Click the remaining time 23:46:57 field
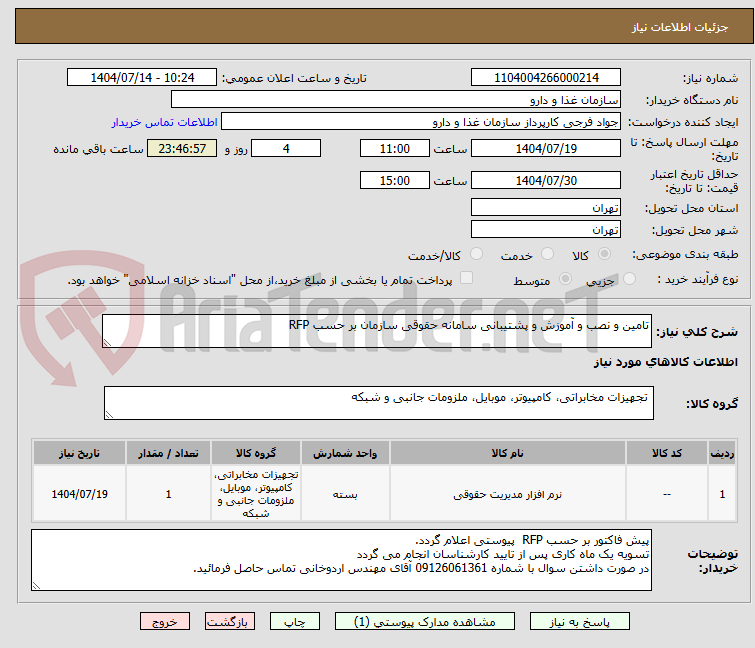This screenshot has height=648, width=755. click(182, 148)
